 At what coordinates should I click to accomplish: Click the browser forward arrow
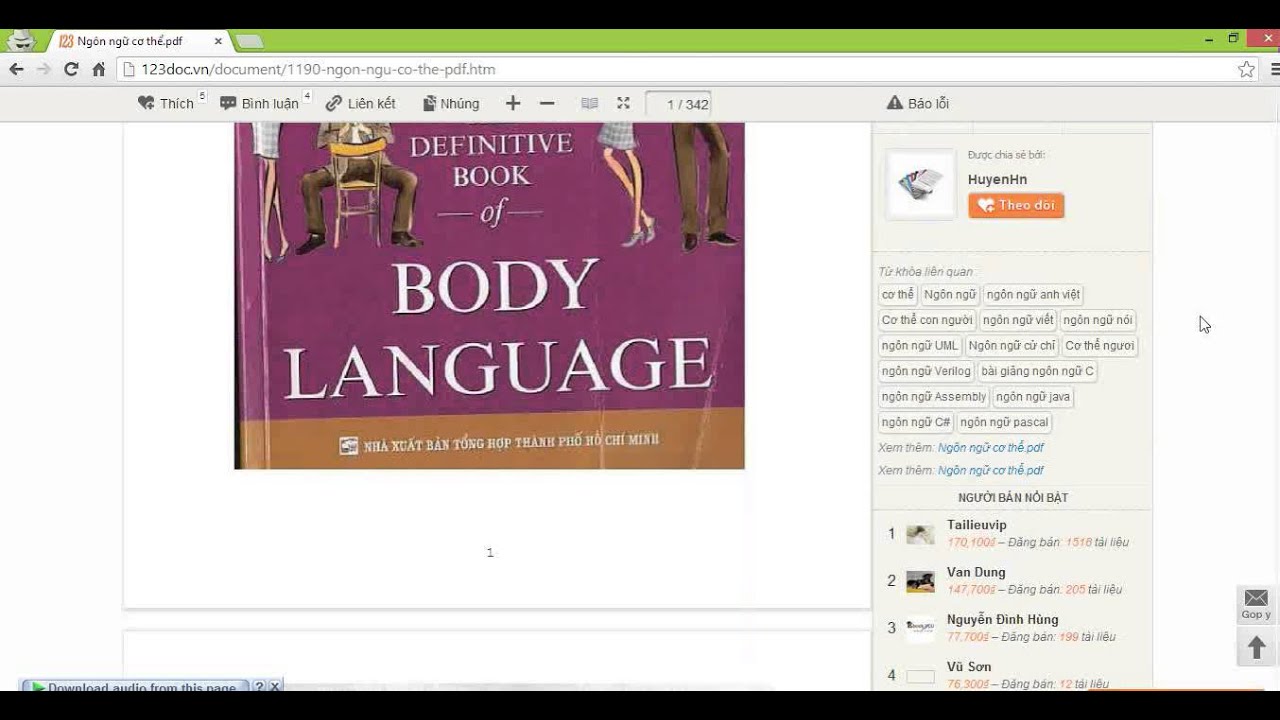pos(43,69)
